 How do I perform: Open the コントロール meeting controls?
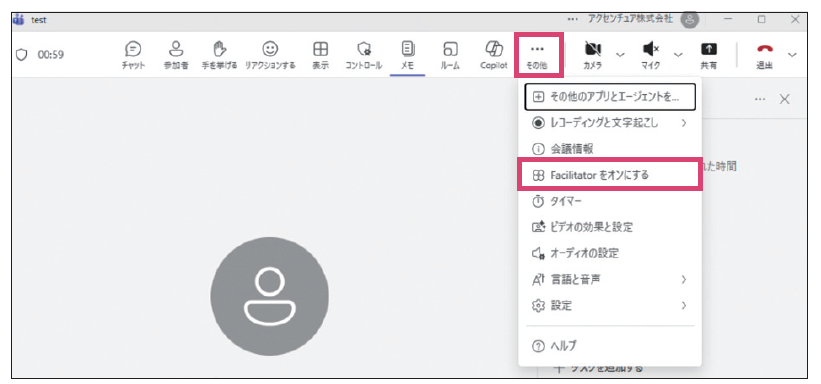coord(363,55)
